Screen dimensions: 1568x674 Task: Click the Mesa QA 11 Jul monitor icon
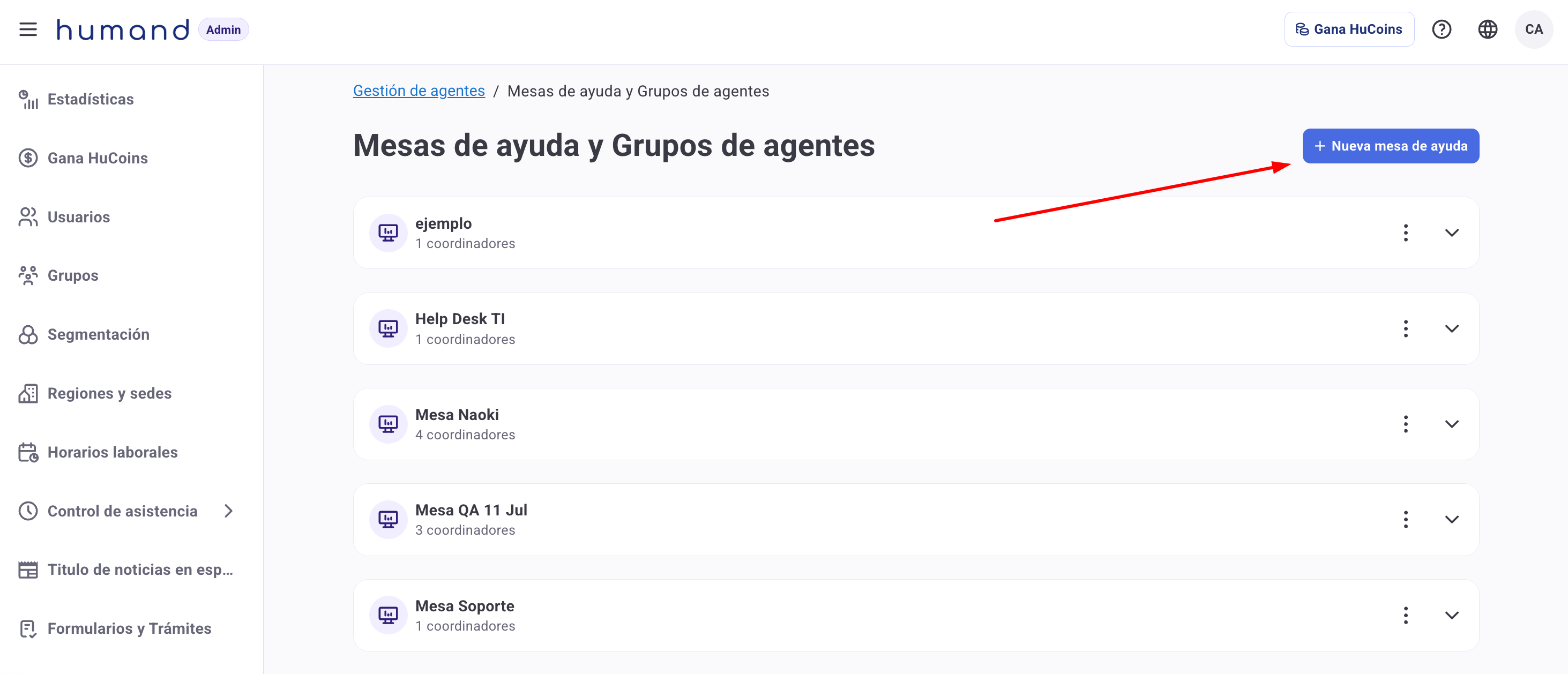[x=388, y=520]
